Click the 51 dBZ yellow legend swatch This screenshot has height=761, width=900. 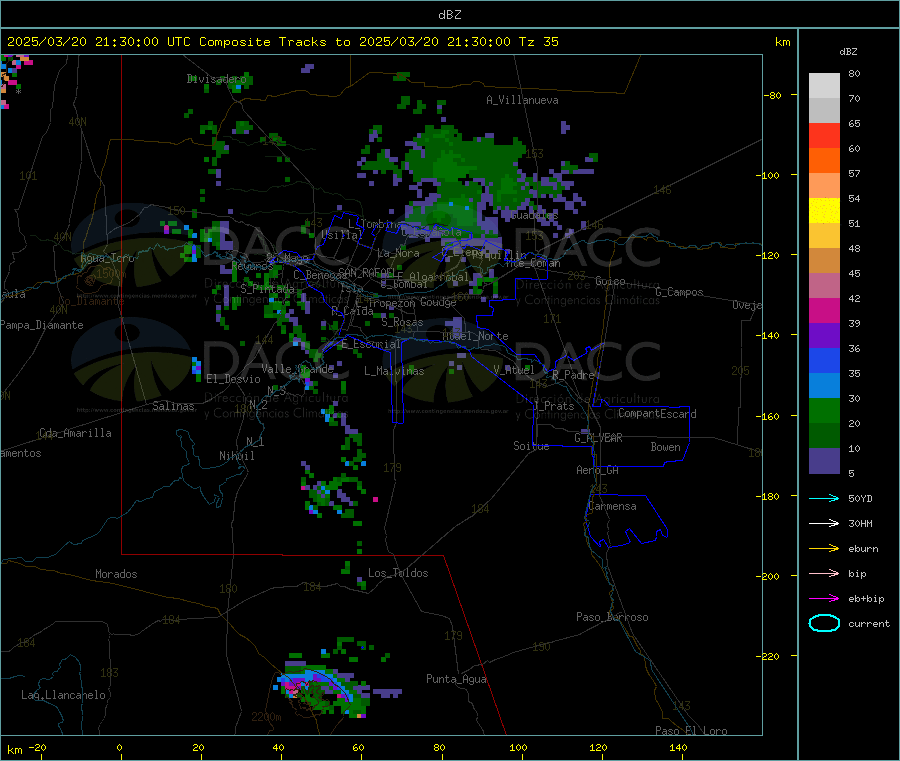tap(824, 211)
